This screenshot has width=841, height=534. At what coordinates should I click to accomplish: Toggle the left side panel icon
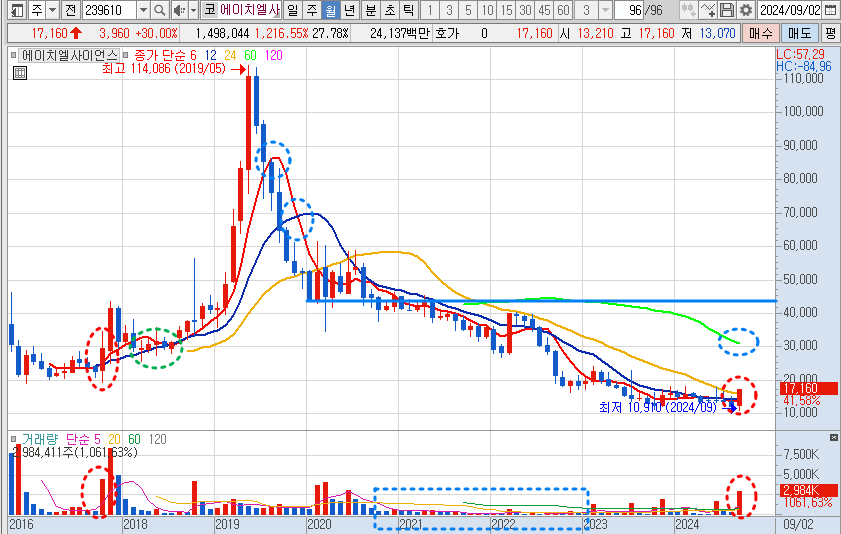pos(17,10)
